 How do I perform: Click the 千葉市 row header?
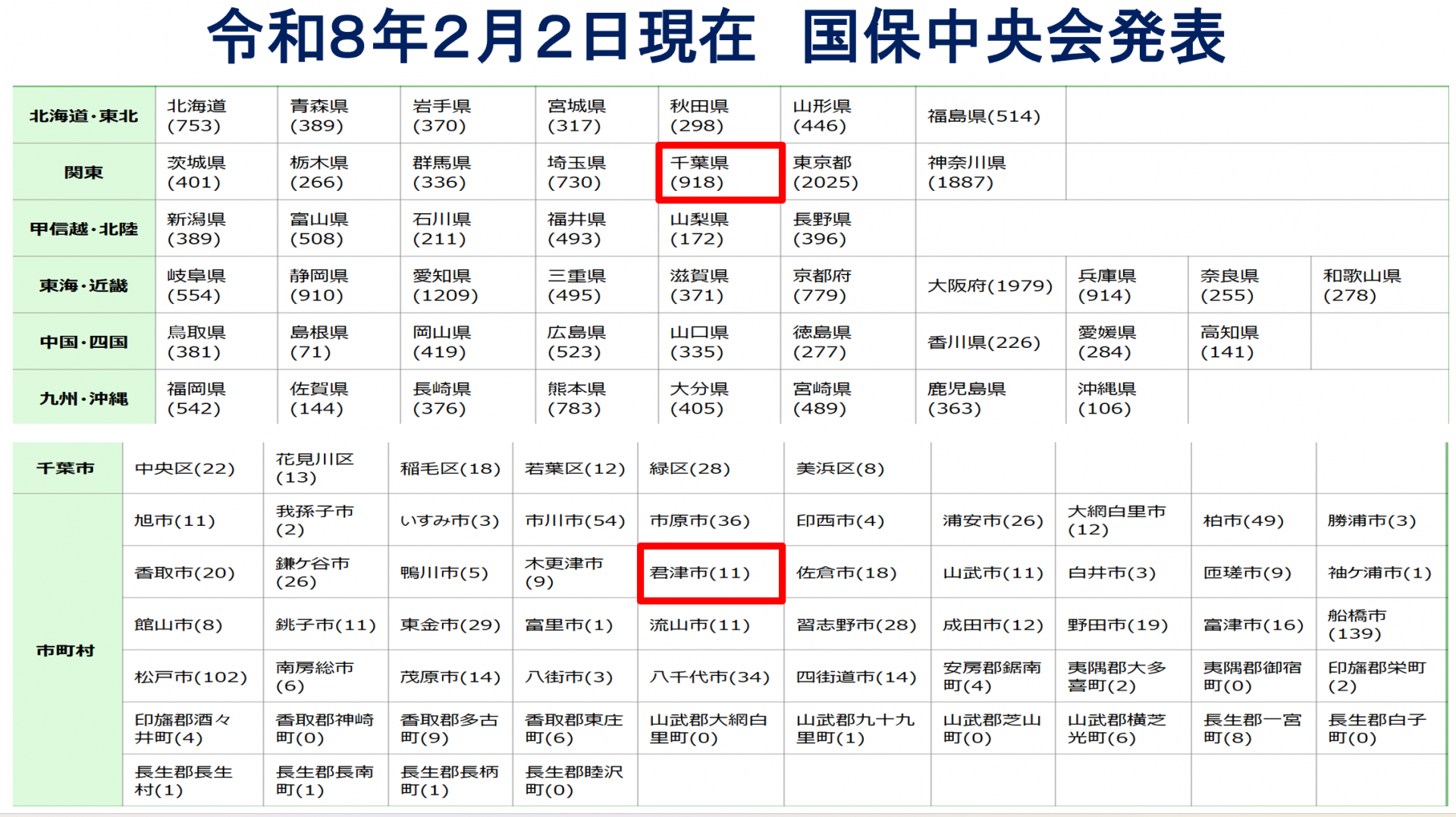(x=67, y=468)
